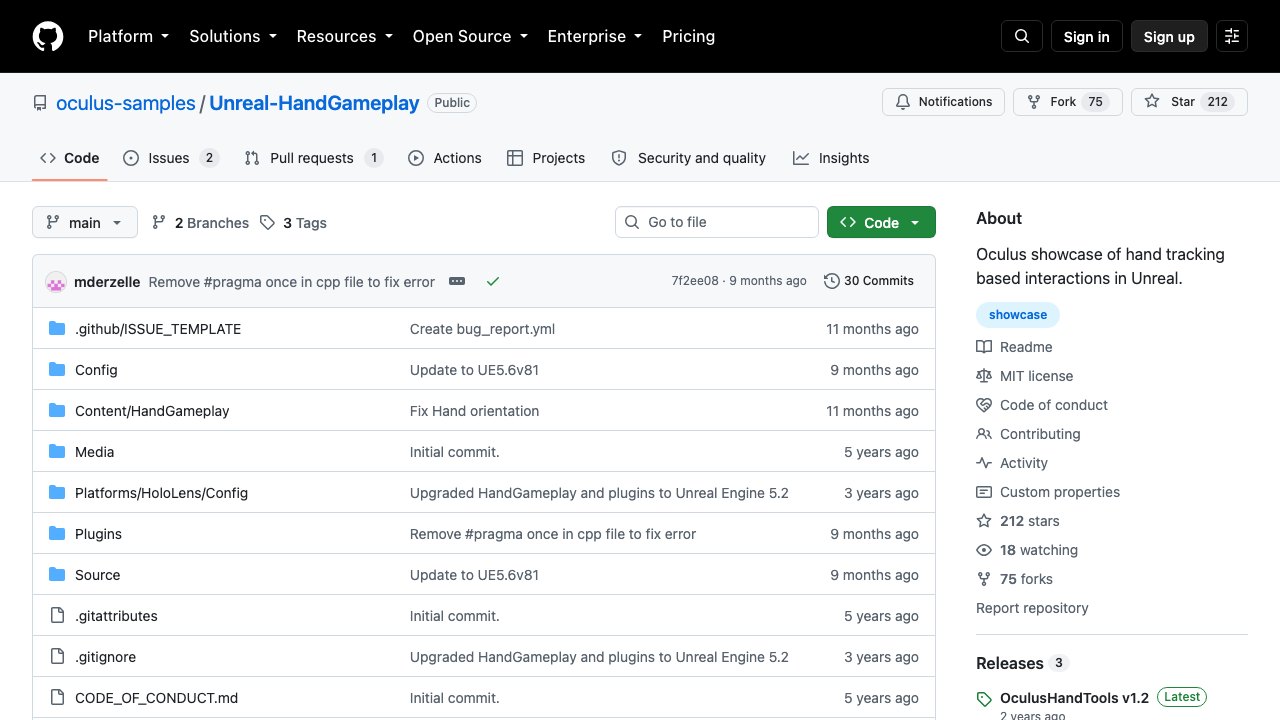Image resolution: width=1280 pixels, height=720 pixels.
Task: Click the Source folder icon
Action: [x=57, y=575]
